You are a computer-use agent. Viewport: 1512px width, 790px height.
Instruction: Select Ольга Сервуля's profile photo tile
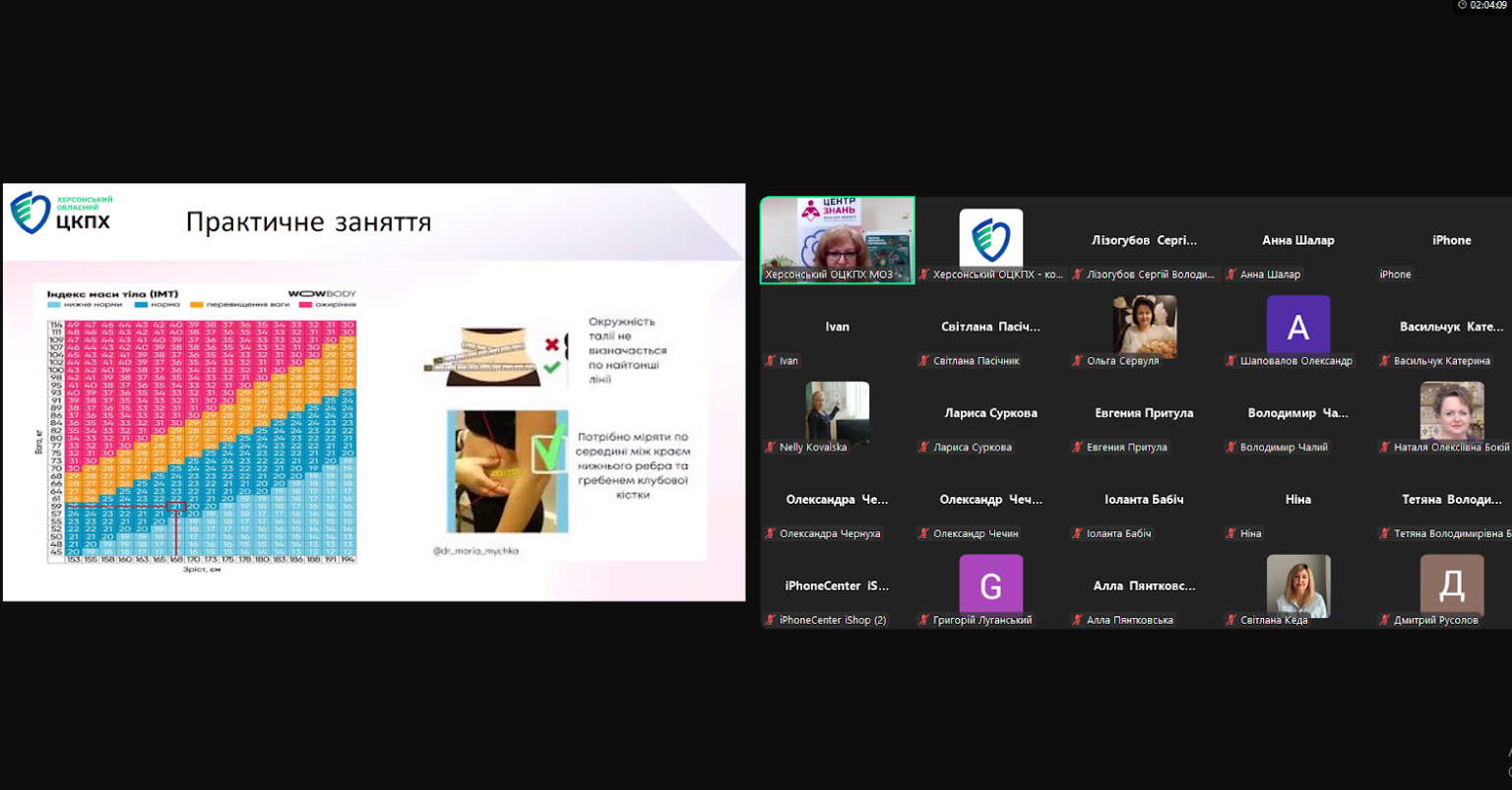1144,326
